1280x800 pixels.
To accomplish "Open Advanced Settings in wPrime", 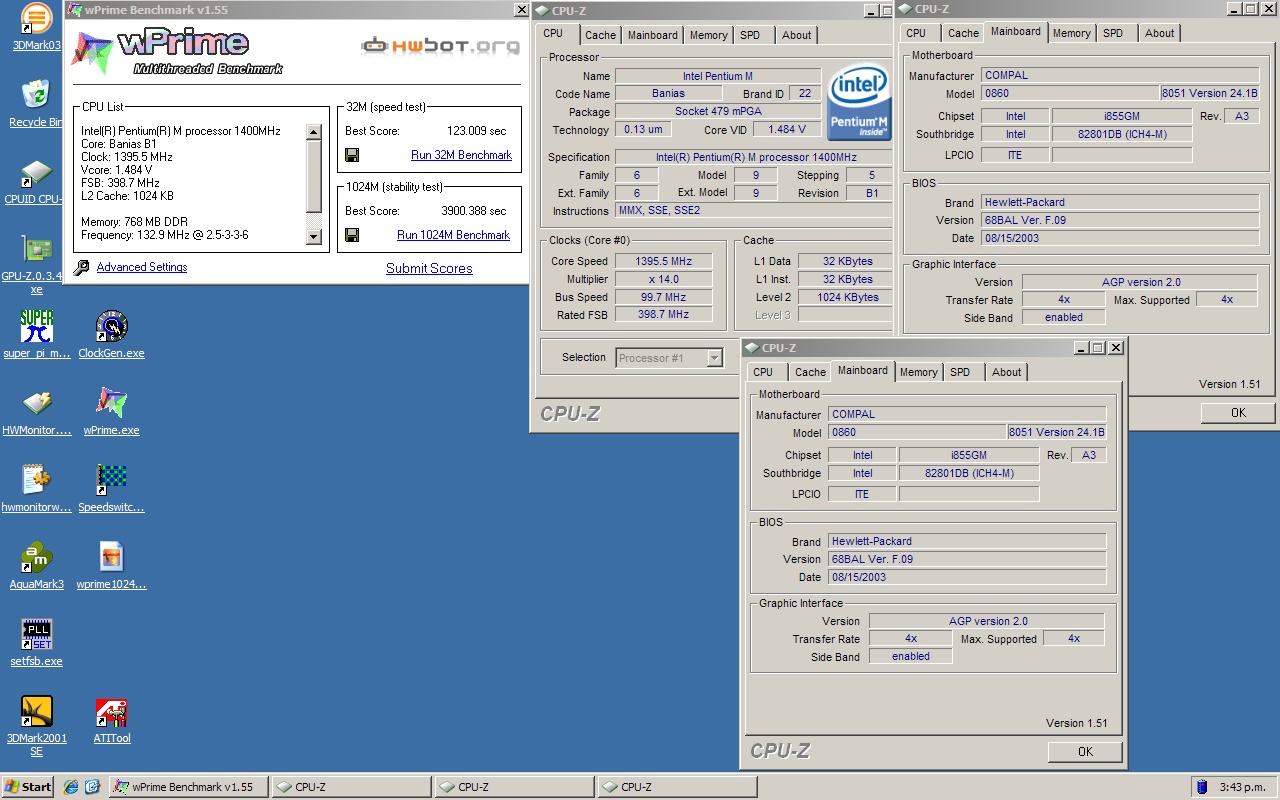I will [142, 267].
